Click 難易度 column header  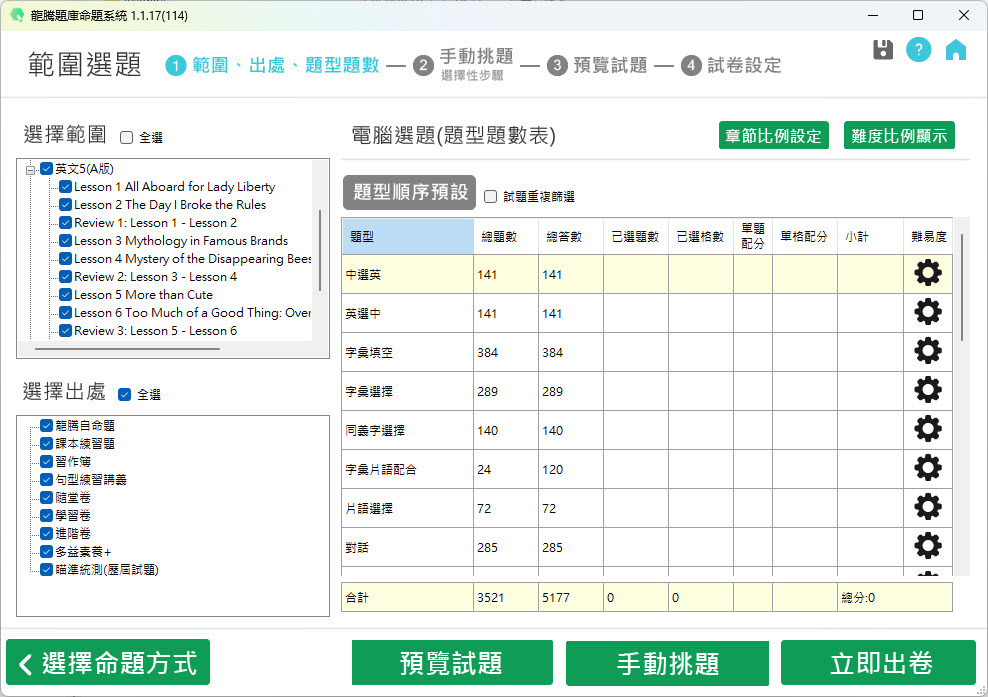click(928, 236)
